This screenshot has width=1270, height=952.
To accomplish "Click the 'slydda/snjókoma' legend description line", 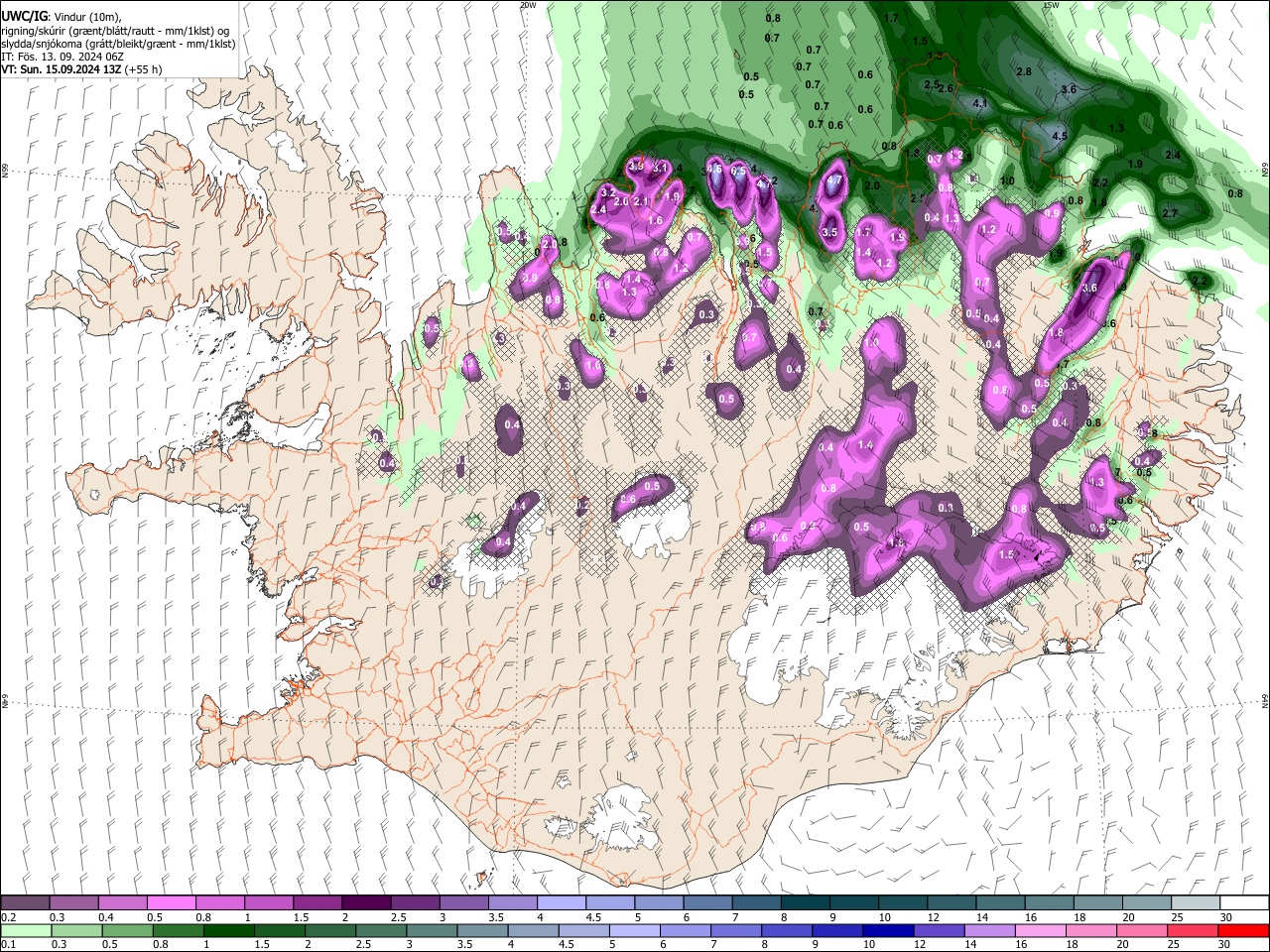I will (118, 44).
